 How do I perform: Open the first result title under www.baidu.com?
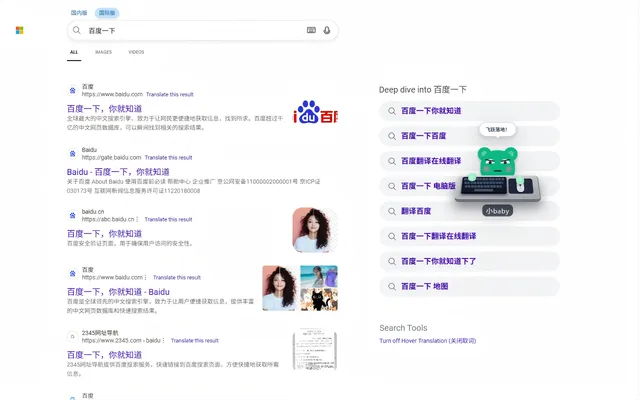104,109
